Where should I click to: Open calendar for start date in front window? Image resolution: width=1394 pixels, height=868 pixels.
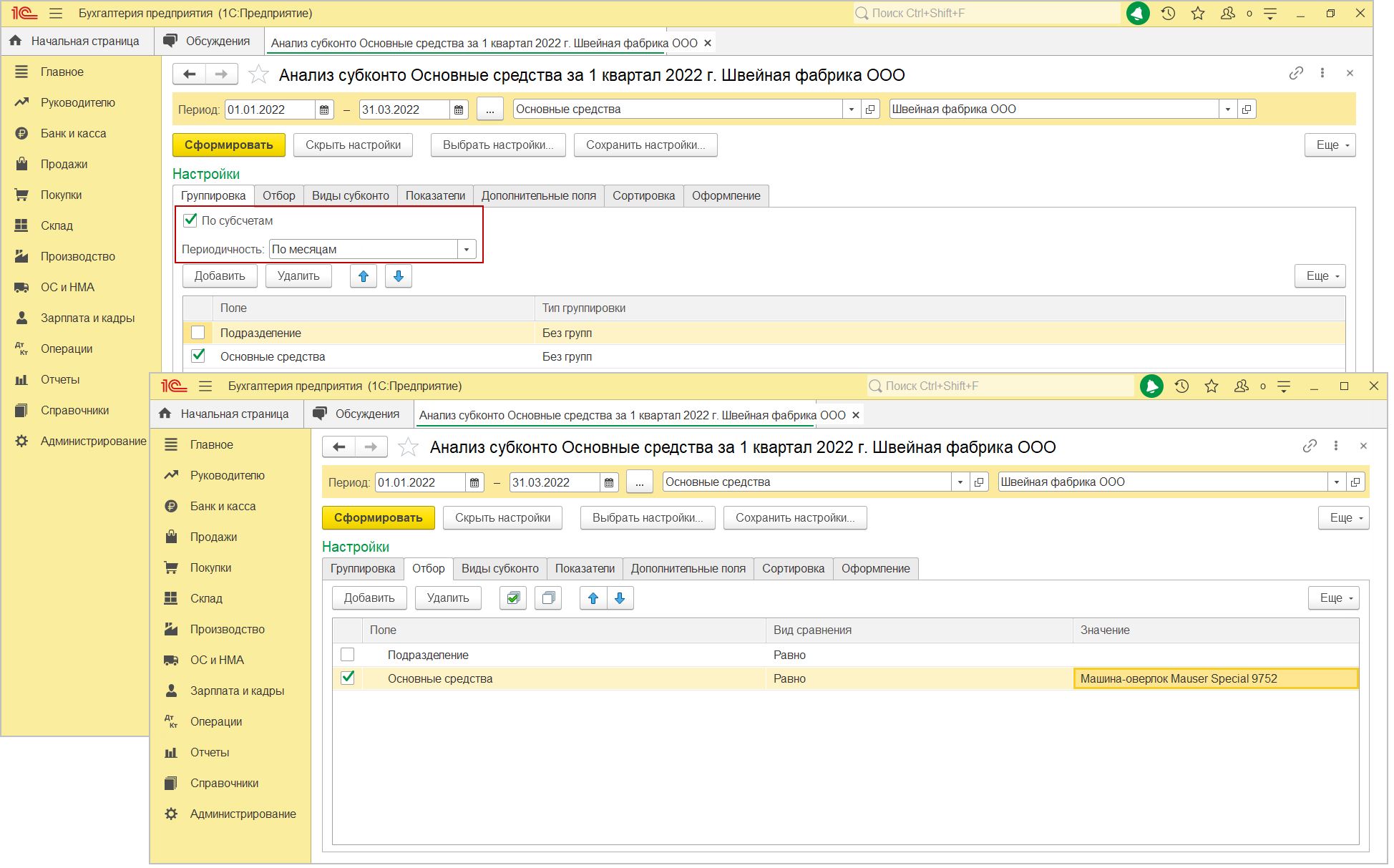[x=474, y=483]
